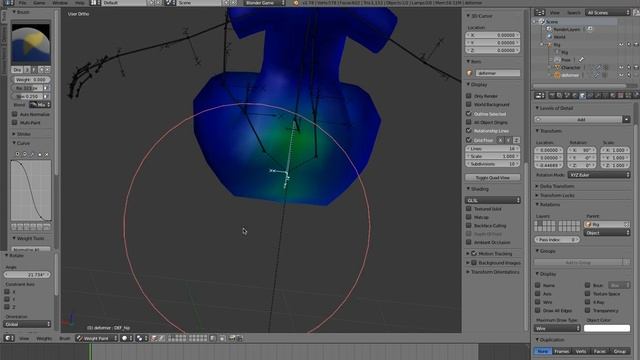
Task: Open the viewport shading mode selector
Action: tap(127, 338)
